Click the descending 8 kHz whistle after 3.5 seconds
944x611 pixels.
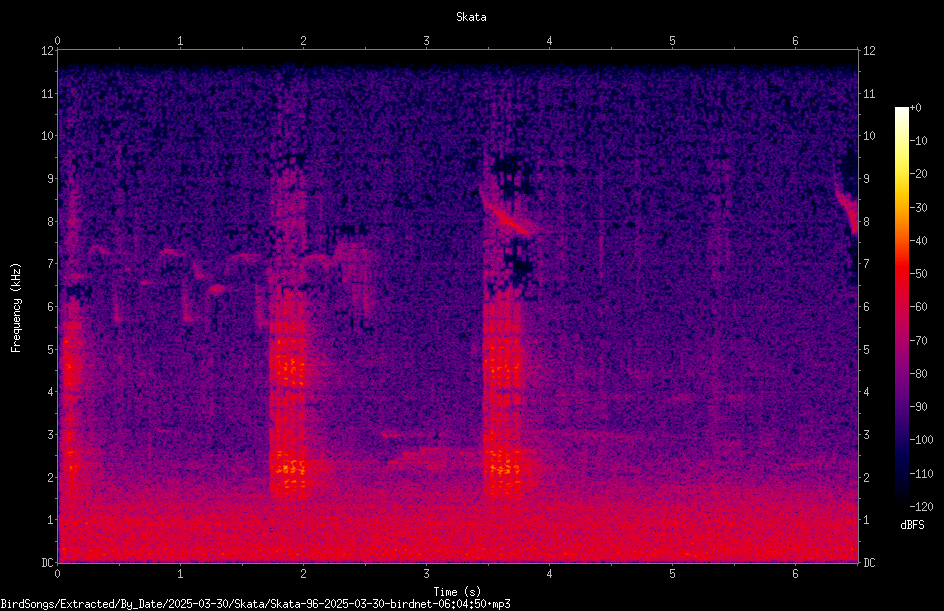[505, 213]
